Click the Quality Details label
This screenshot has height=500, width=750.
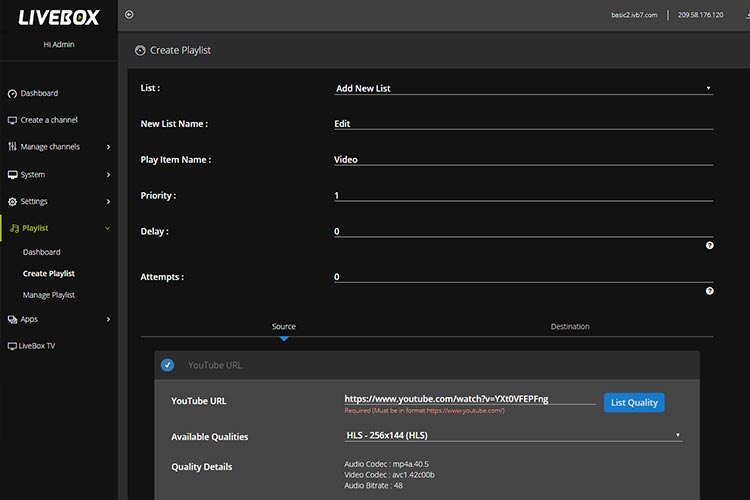pos(202,467)
